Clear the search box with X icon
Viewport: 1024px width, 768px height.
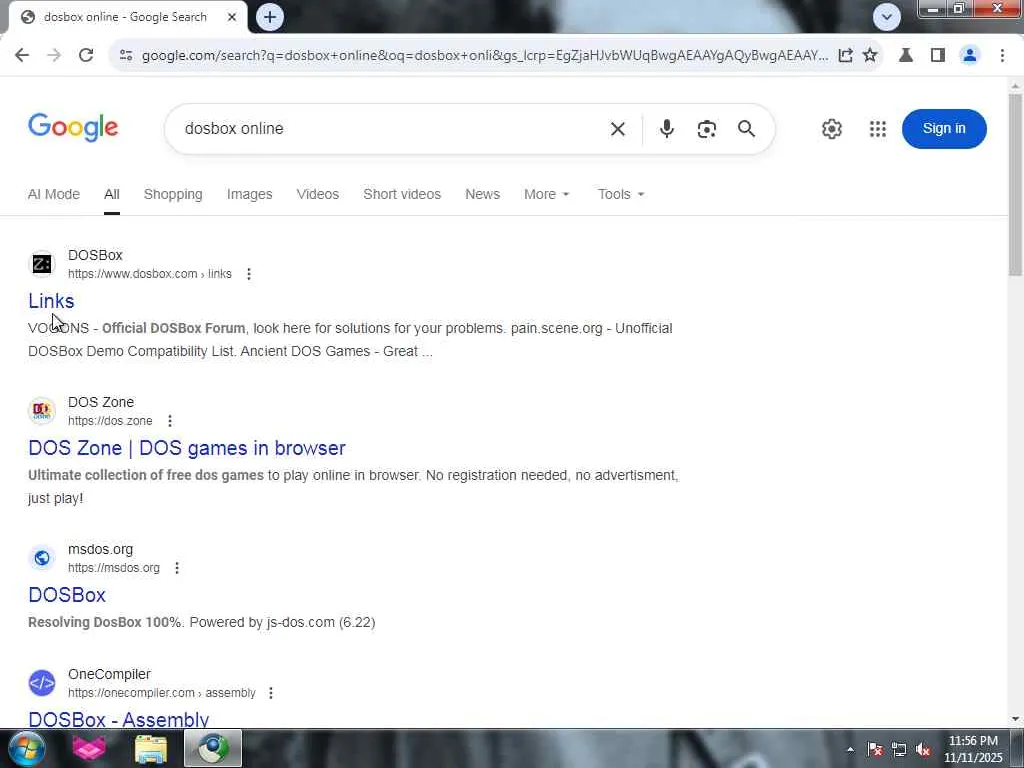[x=618, y=129]
